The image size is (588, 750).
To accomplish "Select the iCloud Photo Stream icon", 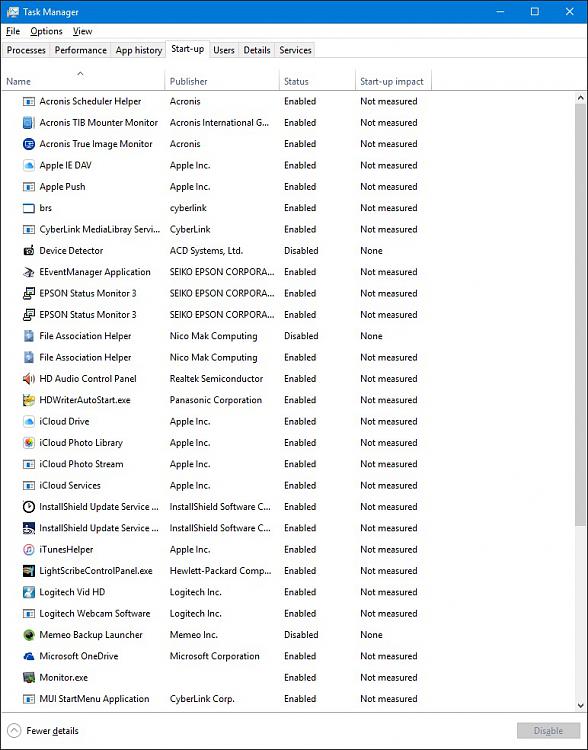I will tap(29, 464).
